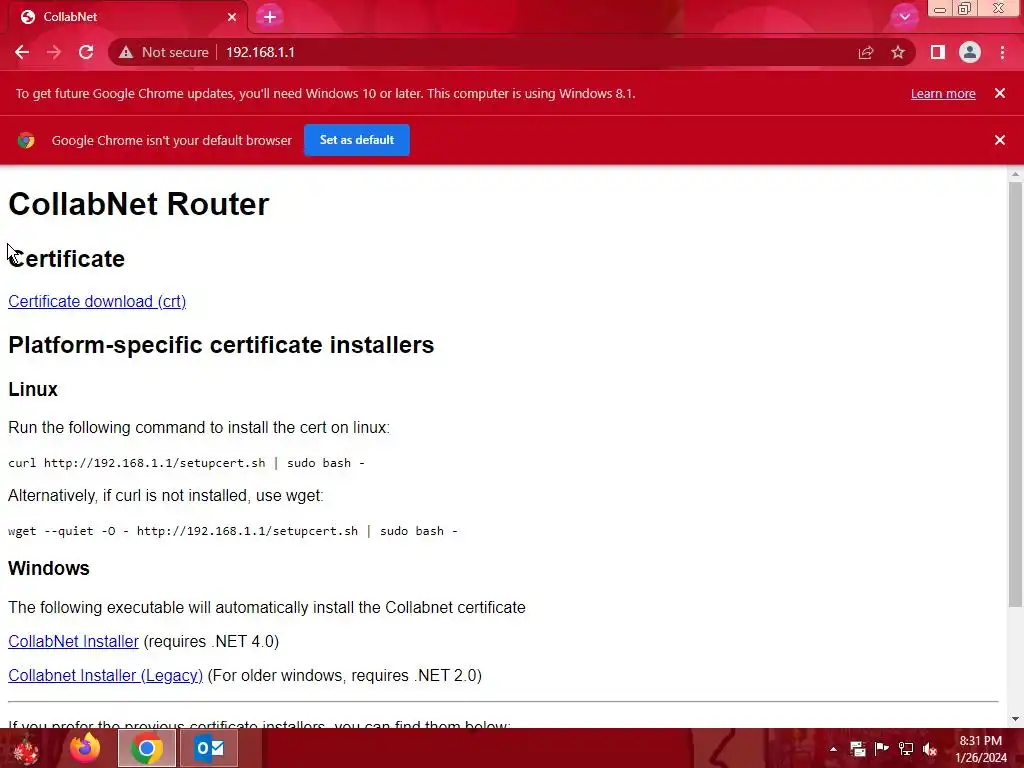1024x768 pixels.
Task: Click the Platform-specific certificate installers heading
Action: click(221, 345)
